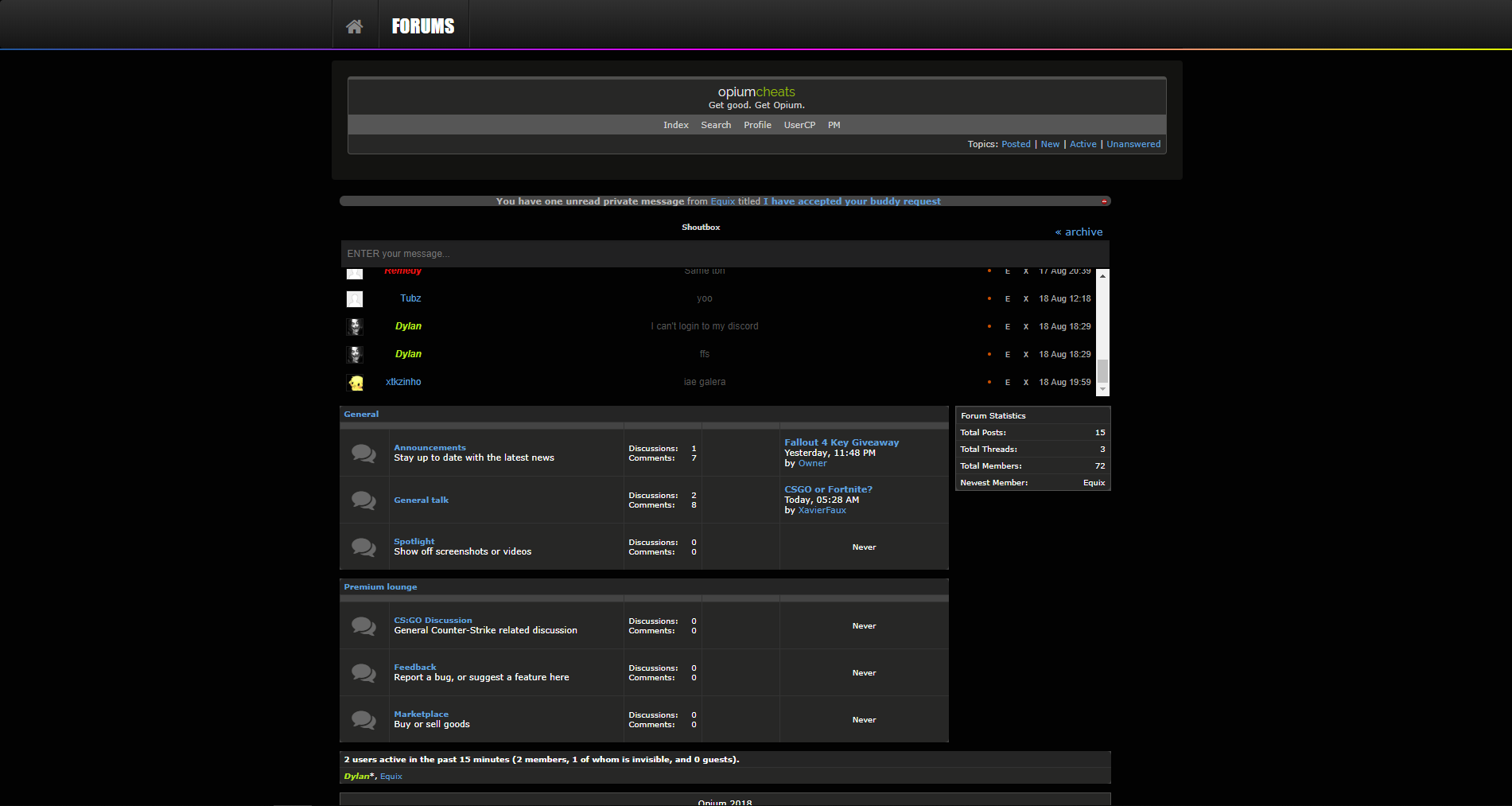
Task: Click the shoutbox scrollbar down arrow
Action: pyautogui.click(x=1102, y=389)
